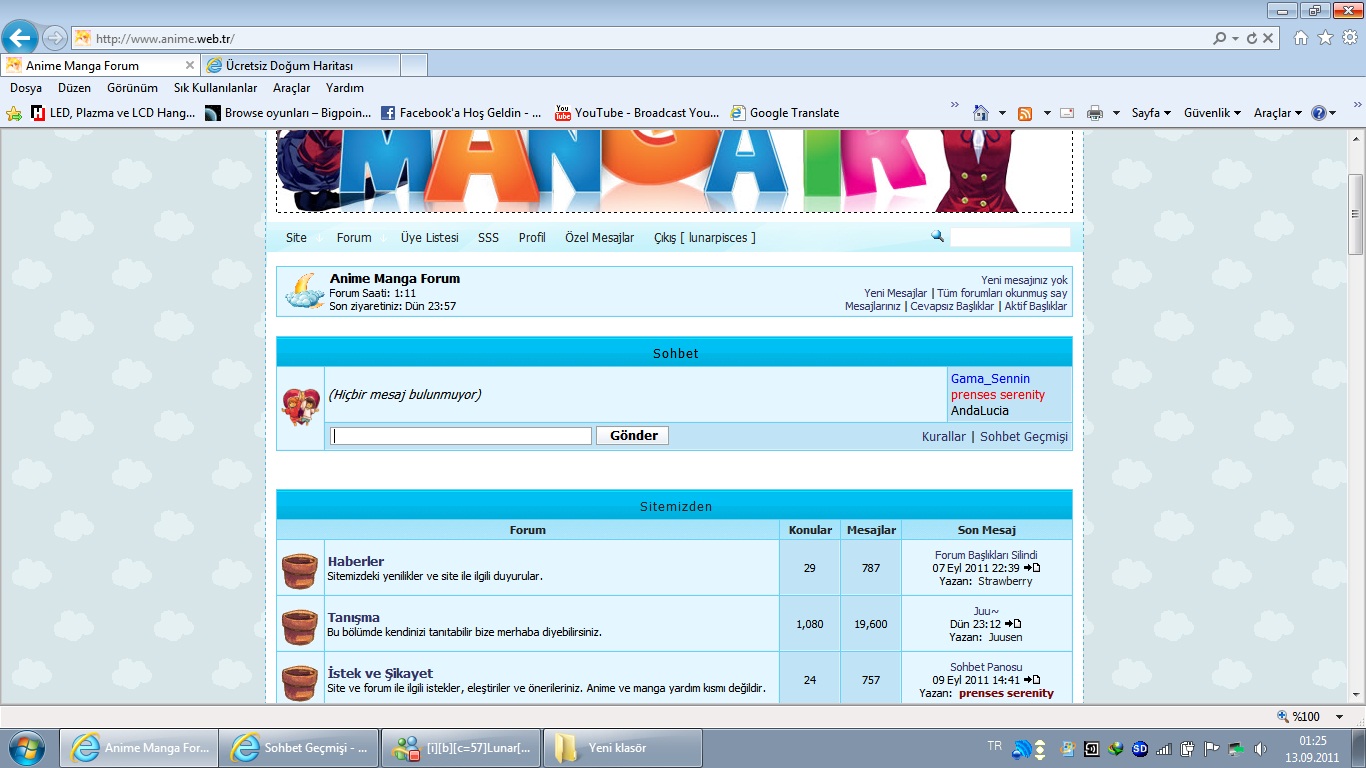
Task: Expand the Print dropdown arrow
Action: click(1117, 113)
